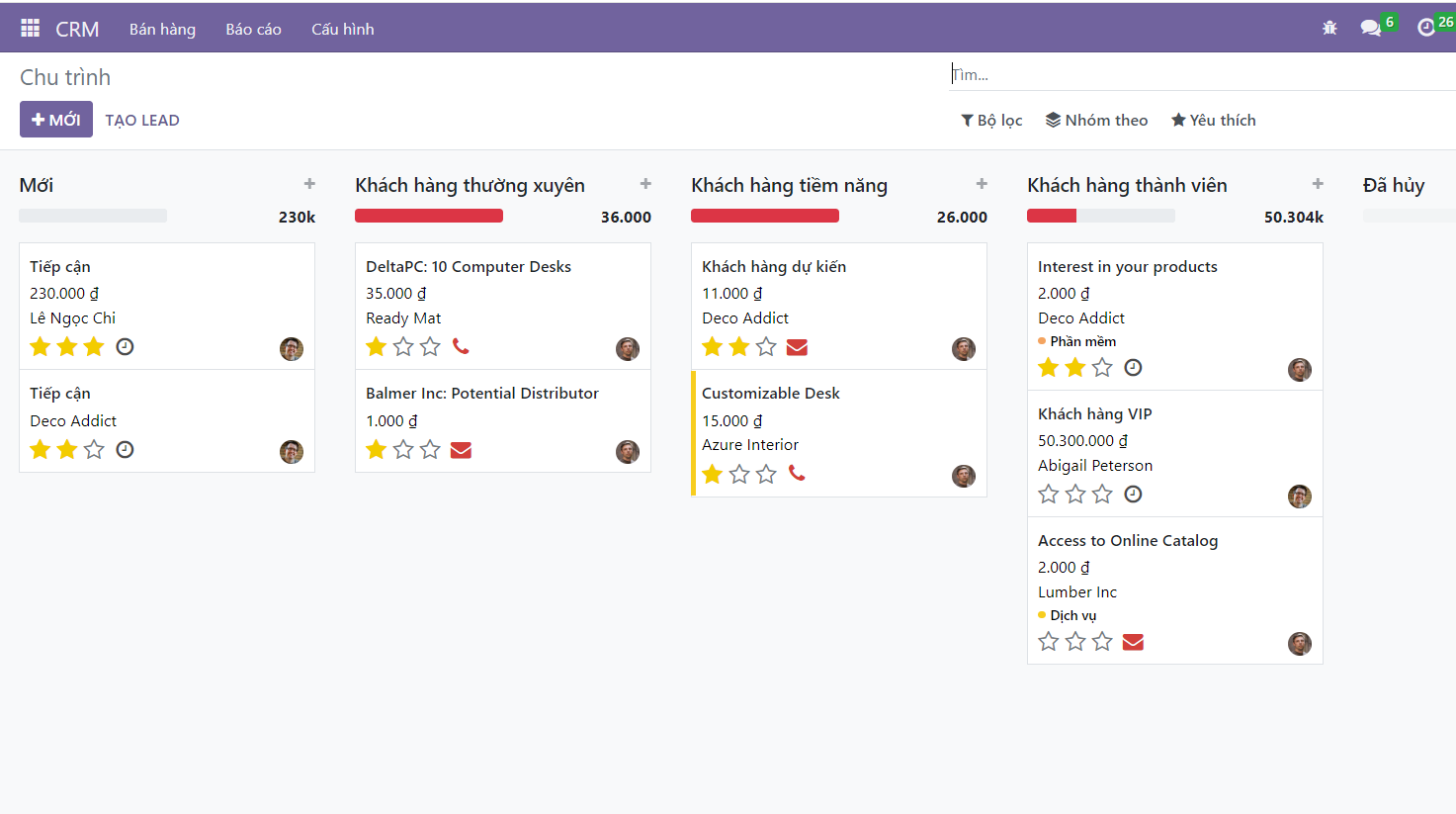Viewport: 1456px width, 814px height.
Task: Click red progress bar in Khách hàng tiềm năng
Action: pyautogui.click(x=765, y=216)
